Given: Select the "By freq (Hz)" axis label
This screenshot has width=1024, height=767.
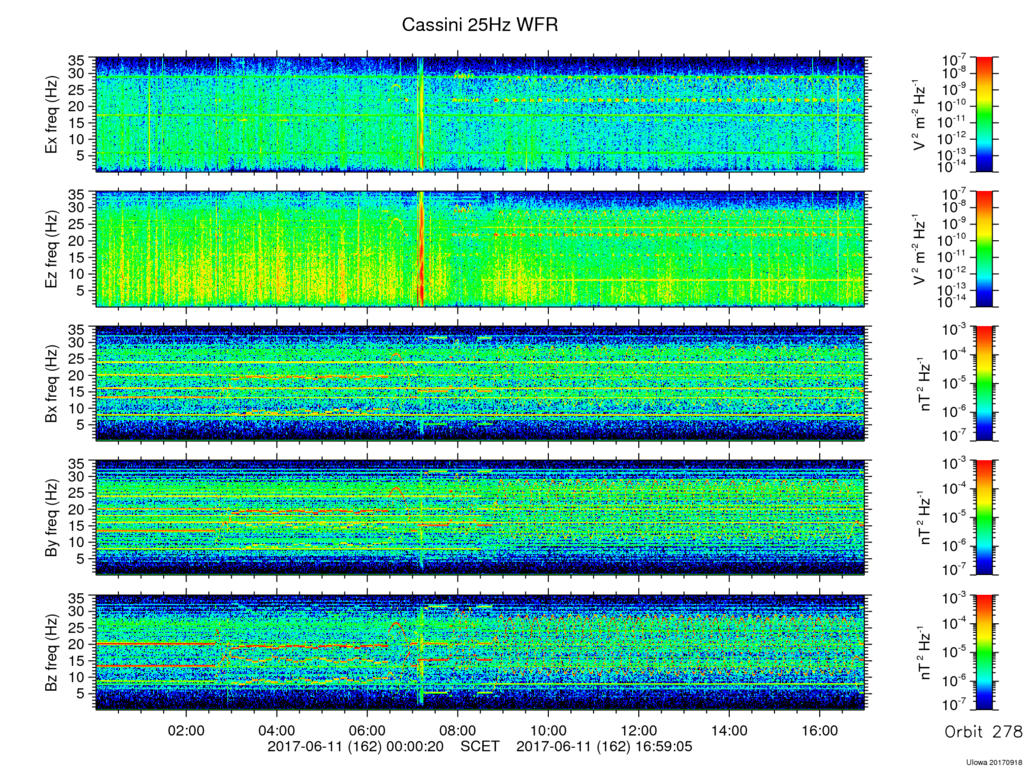Looking at the screenshot, I should 51,517.
